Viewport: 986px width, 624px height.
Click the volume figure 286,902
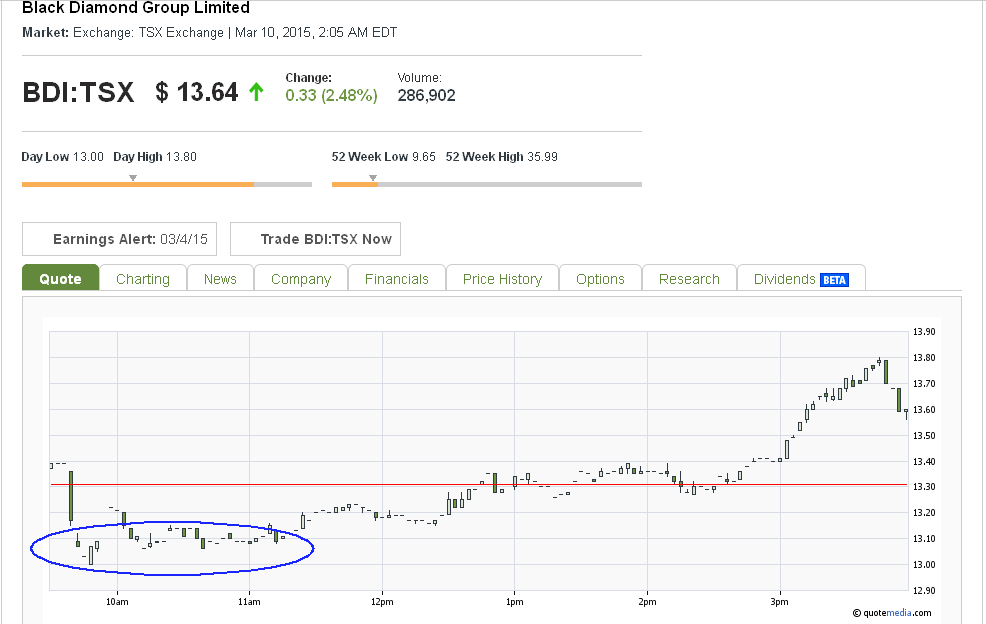[426, 96]
